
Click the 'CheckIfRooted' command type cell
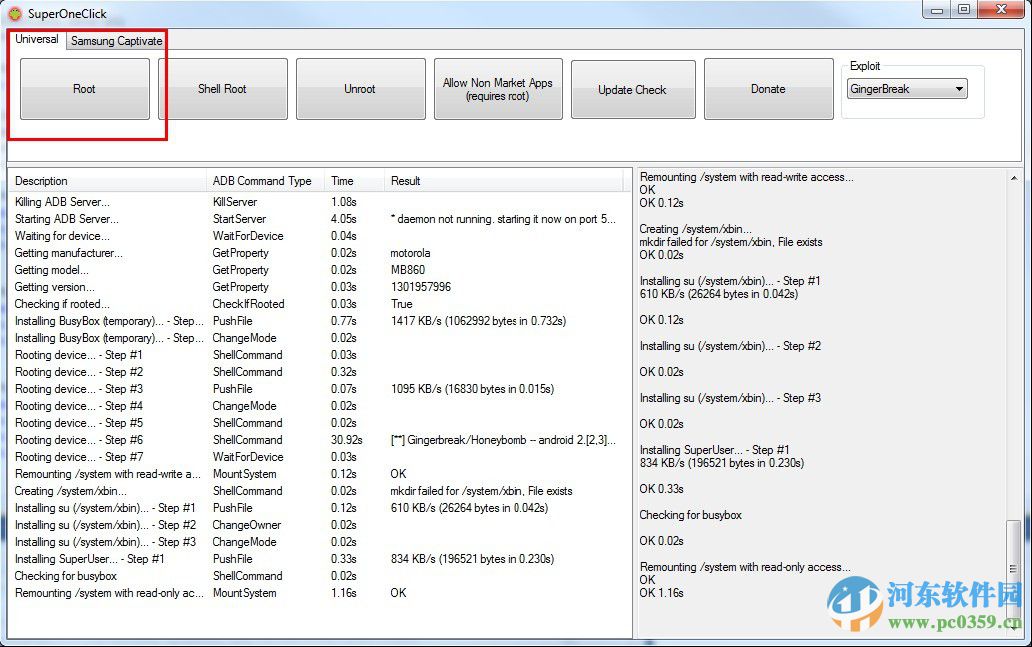tap(249, 304)
